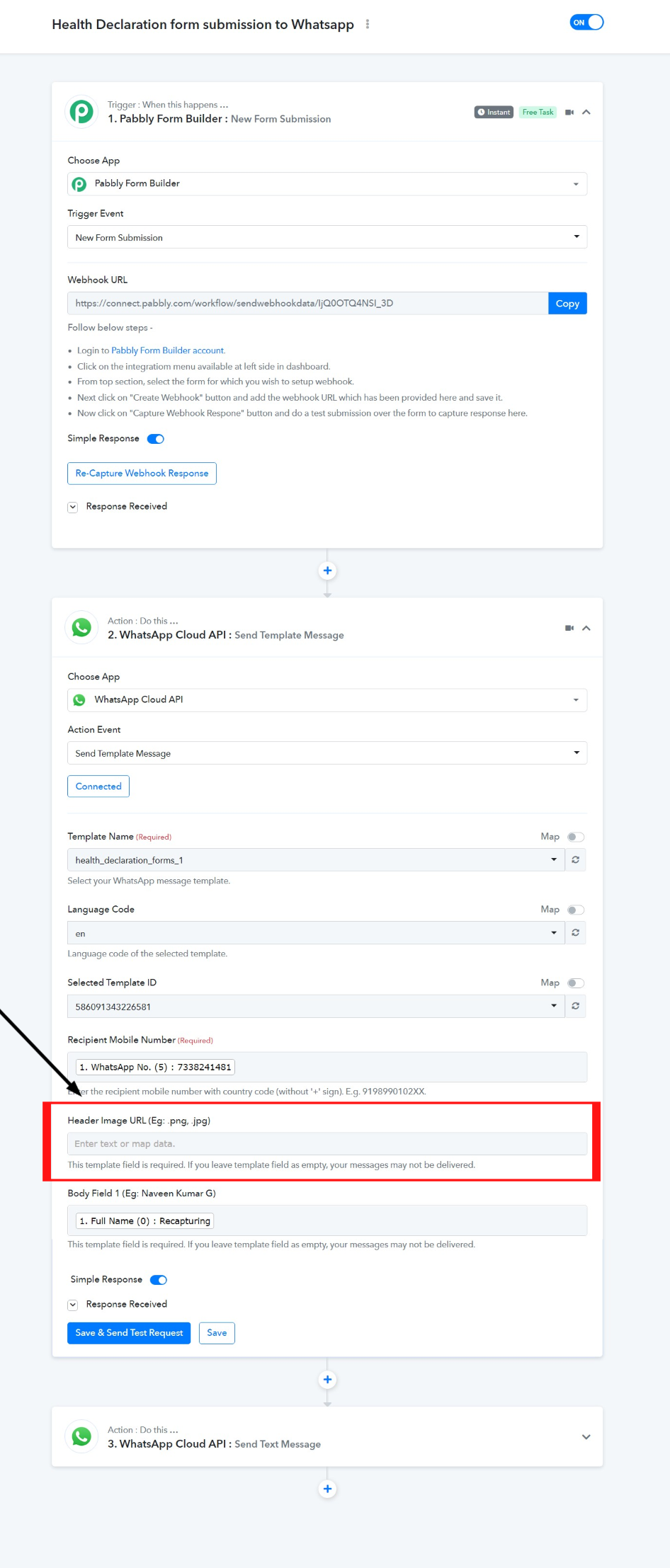Click Body Field 1 input with Full Name
This screenshot has height=1568, width=670.
coord(327,1220)
